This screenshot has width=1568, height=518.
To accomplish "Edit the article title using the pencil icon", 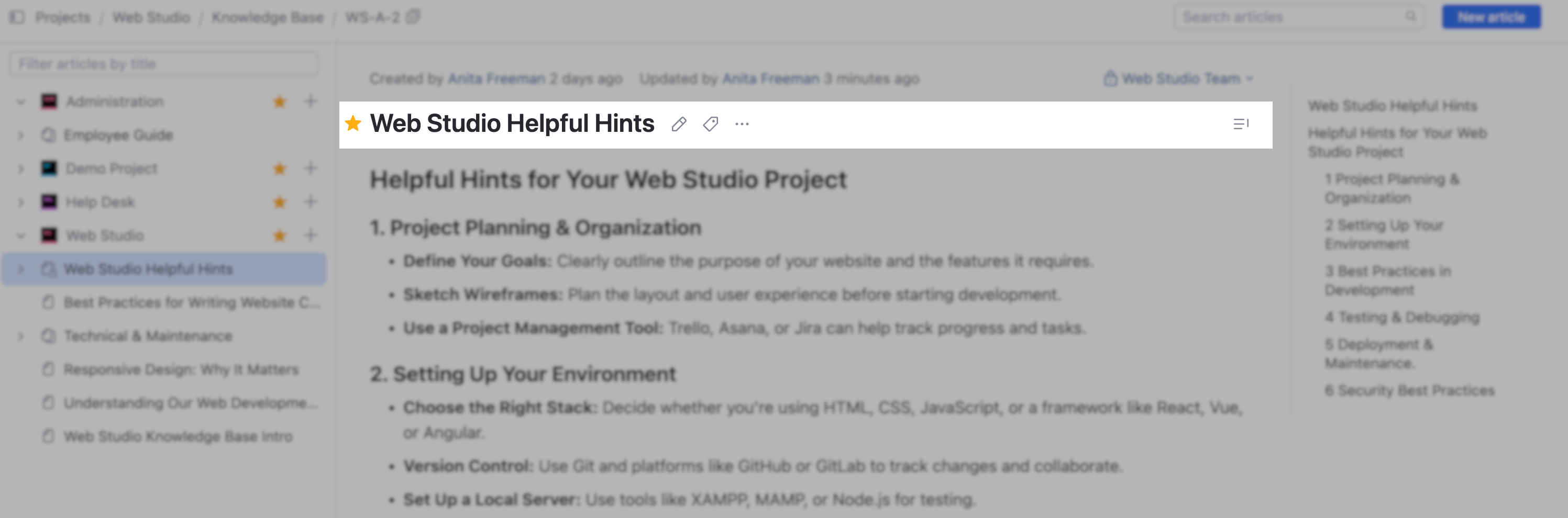I will pyautogui.click(x=678, y=124).
